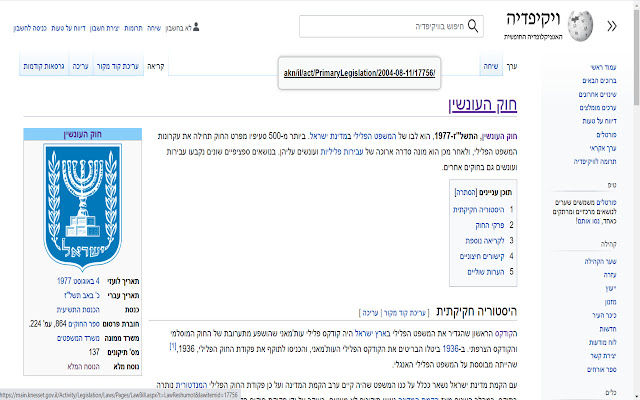
Task: Open the ארץ ישראל link in the history section
Action: (370, 333)
